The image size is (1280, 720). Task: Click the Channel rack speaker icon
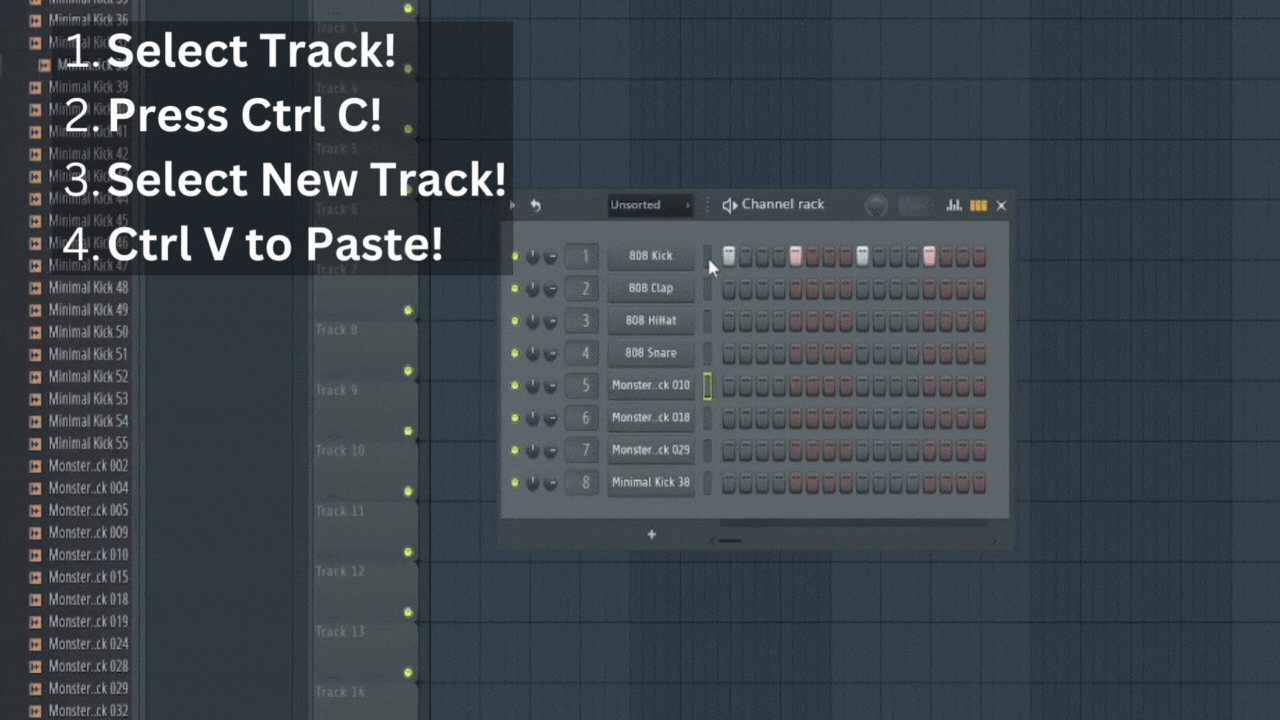729,205
